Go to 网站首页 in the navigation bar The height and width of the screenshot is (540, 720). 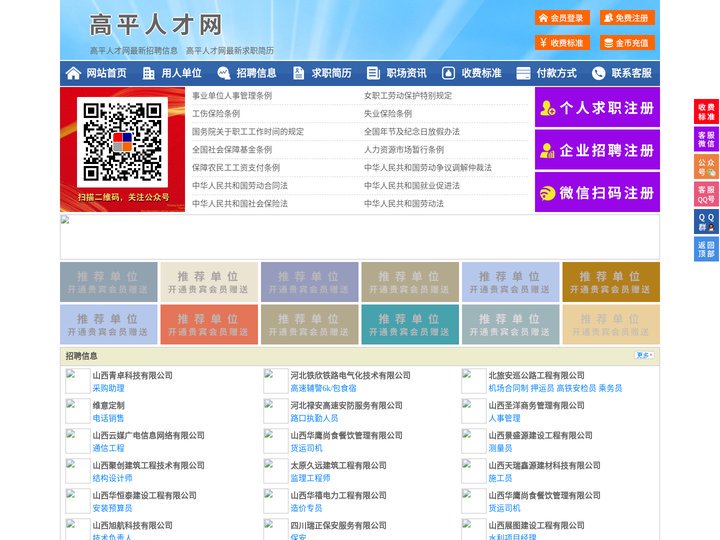(107, 73)
